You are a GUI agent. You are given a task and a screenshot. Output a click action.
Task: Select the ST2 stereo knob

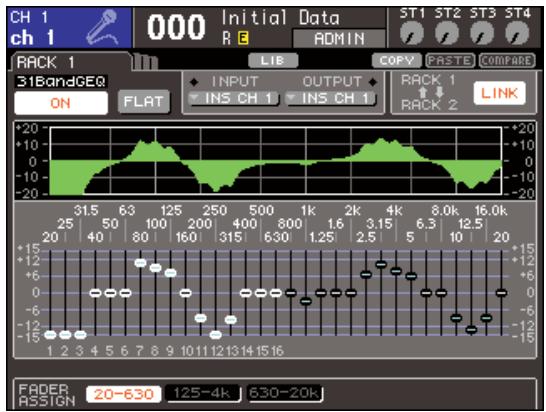[x=447, y=34]
